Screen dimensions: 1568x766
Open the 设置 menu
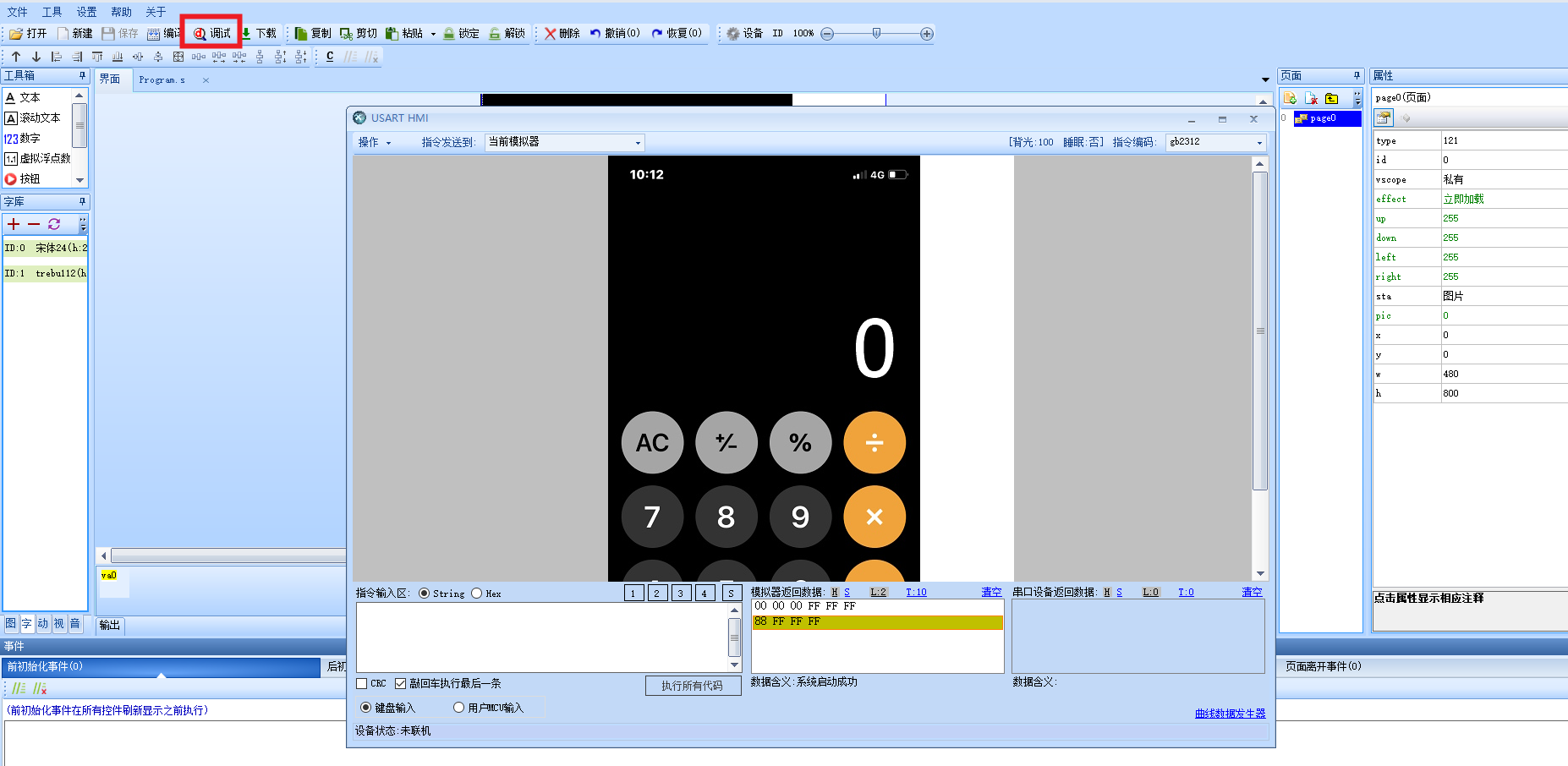(86, 12)
